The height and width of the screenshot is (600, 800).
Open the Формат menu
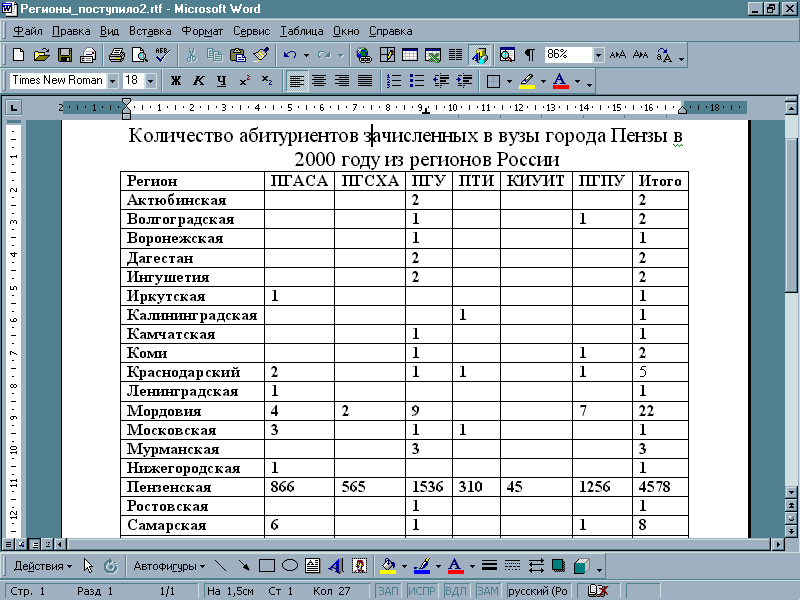click(x=202, y=31)
